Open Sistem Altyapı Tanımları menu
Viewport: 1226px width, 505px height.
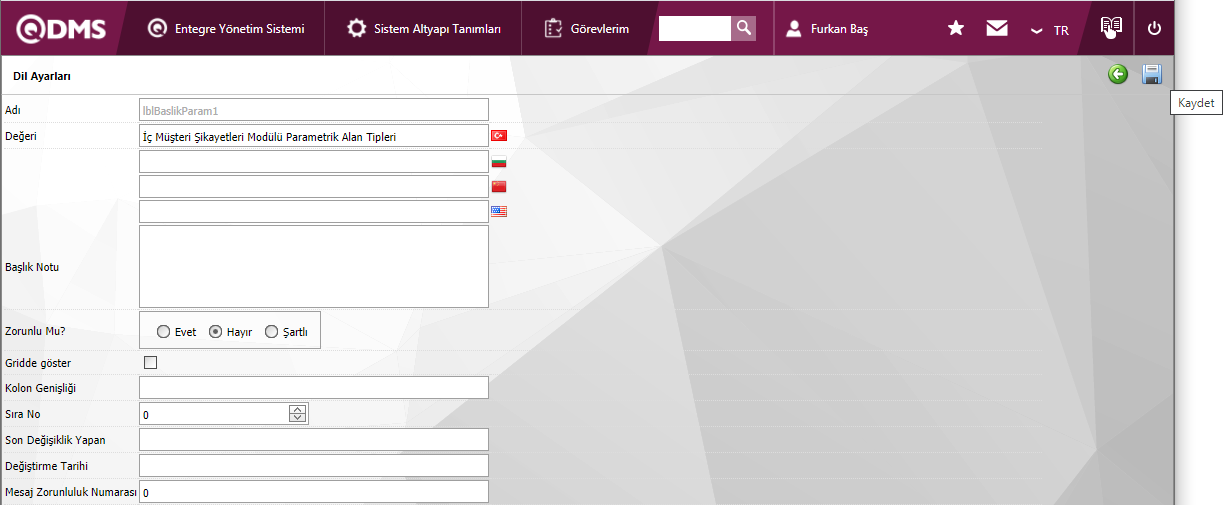tap(424, 29)
